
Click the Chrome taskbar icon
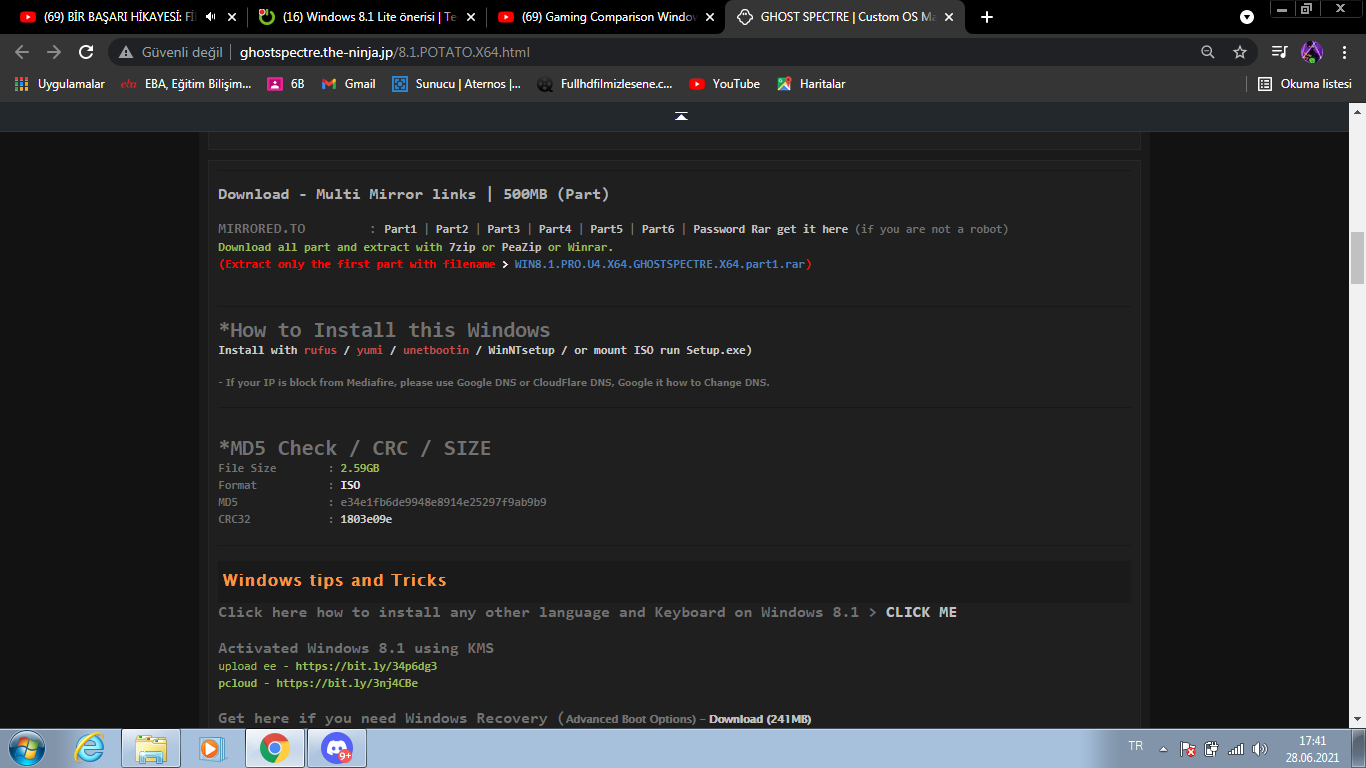click(x=275, y=748)
